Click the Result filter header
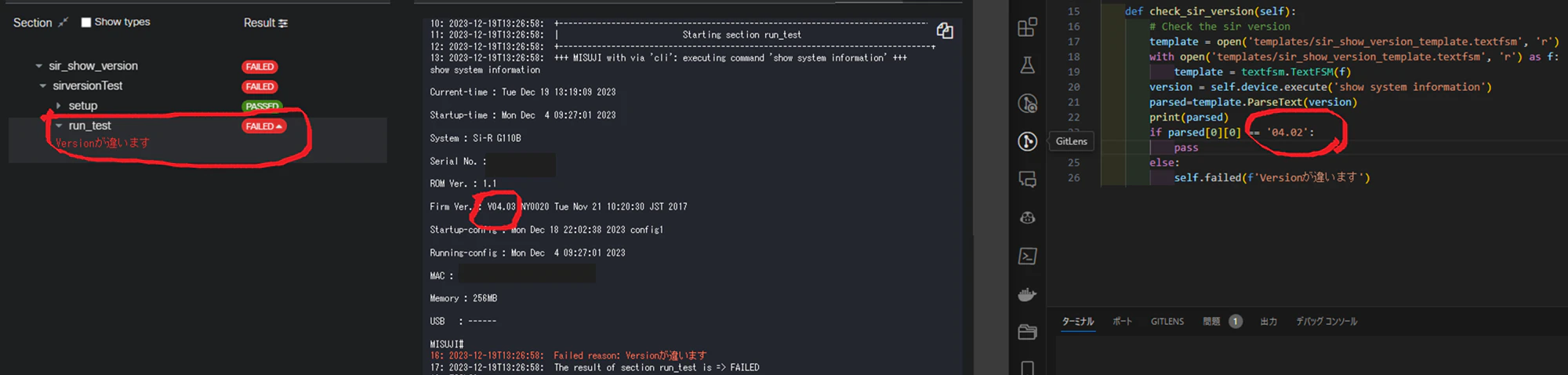The height and width of the screenshot is (375, 1568). 266,23
